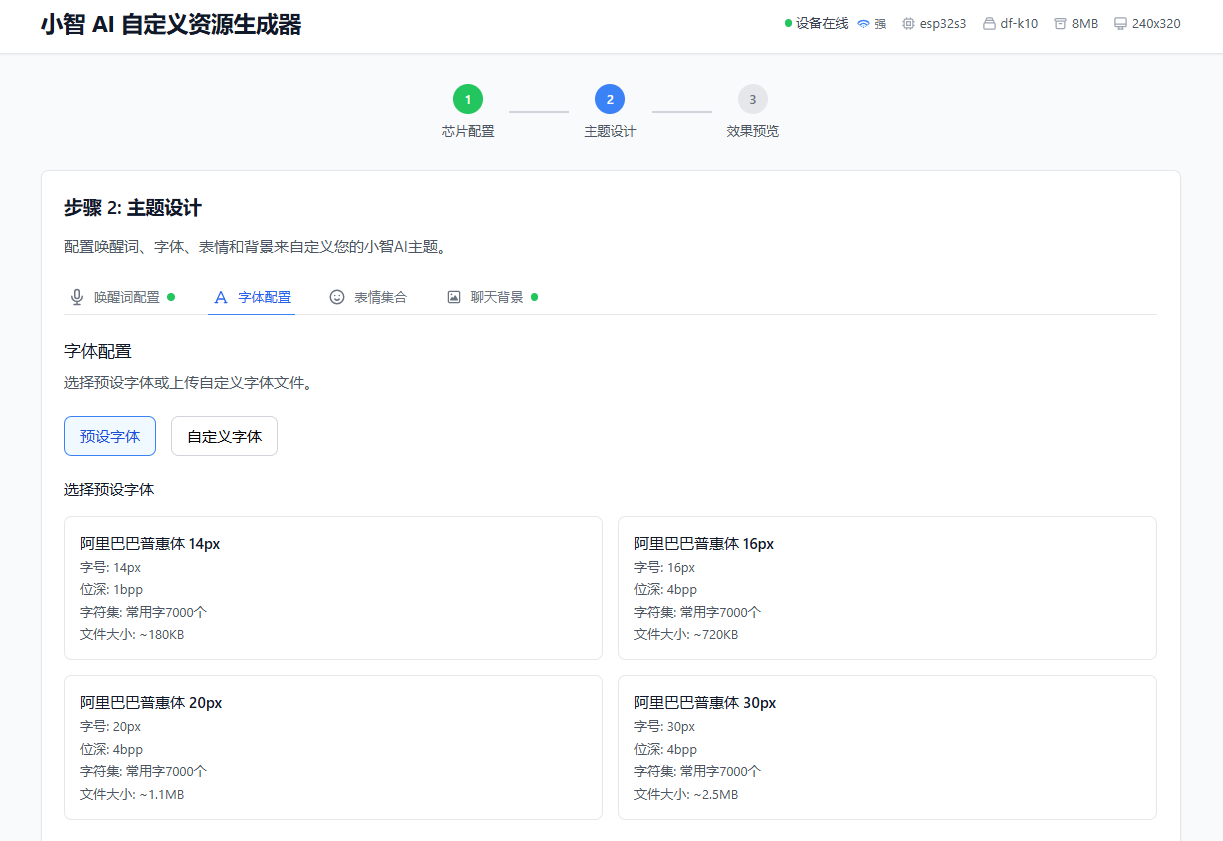
Task: Click the 选择预设字体 label
Action: [x=109, y=490]
